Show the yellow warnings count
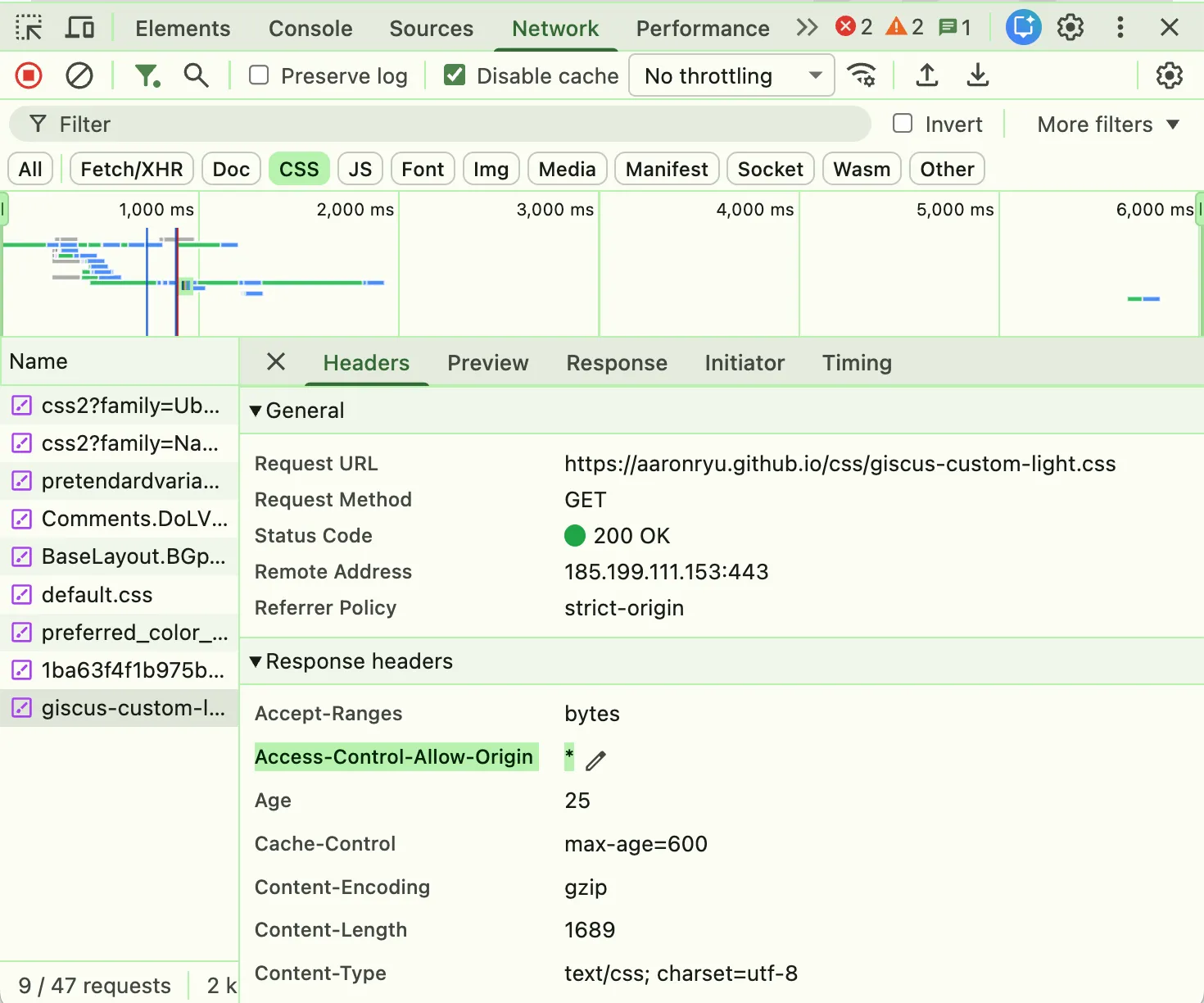The width and height of the screenshot is (1204, 1003). (x=905, y=27)
